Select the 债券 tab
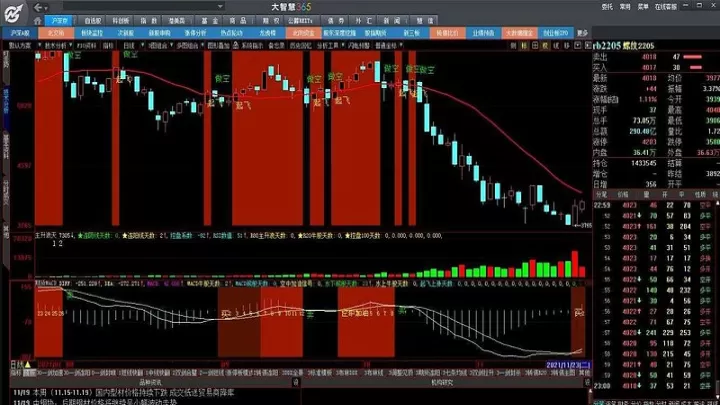The image size is (720, 405). pyautogui.click(x=336, y=21)
